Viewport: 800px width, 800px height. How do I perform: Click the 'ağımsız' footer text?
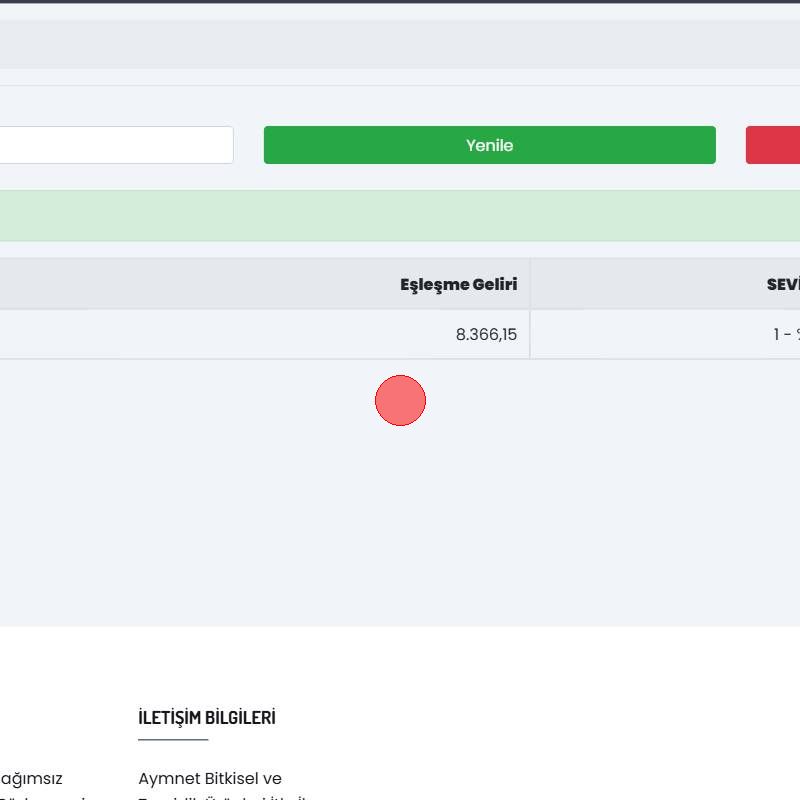click(x=31, y=778)
